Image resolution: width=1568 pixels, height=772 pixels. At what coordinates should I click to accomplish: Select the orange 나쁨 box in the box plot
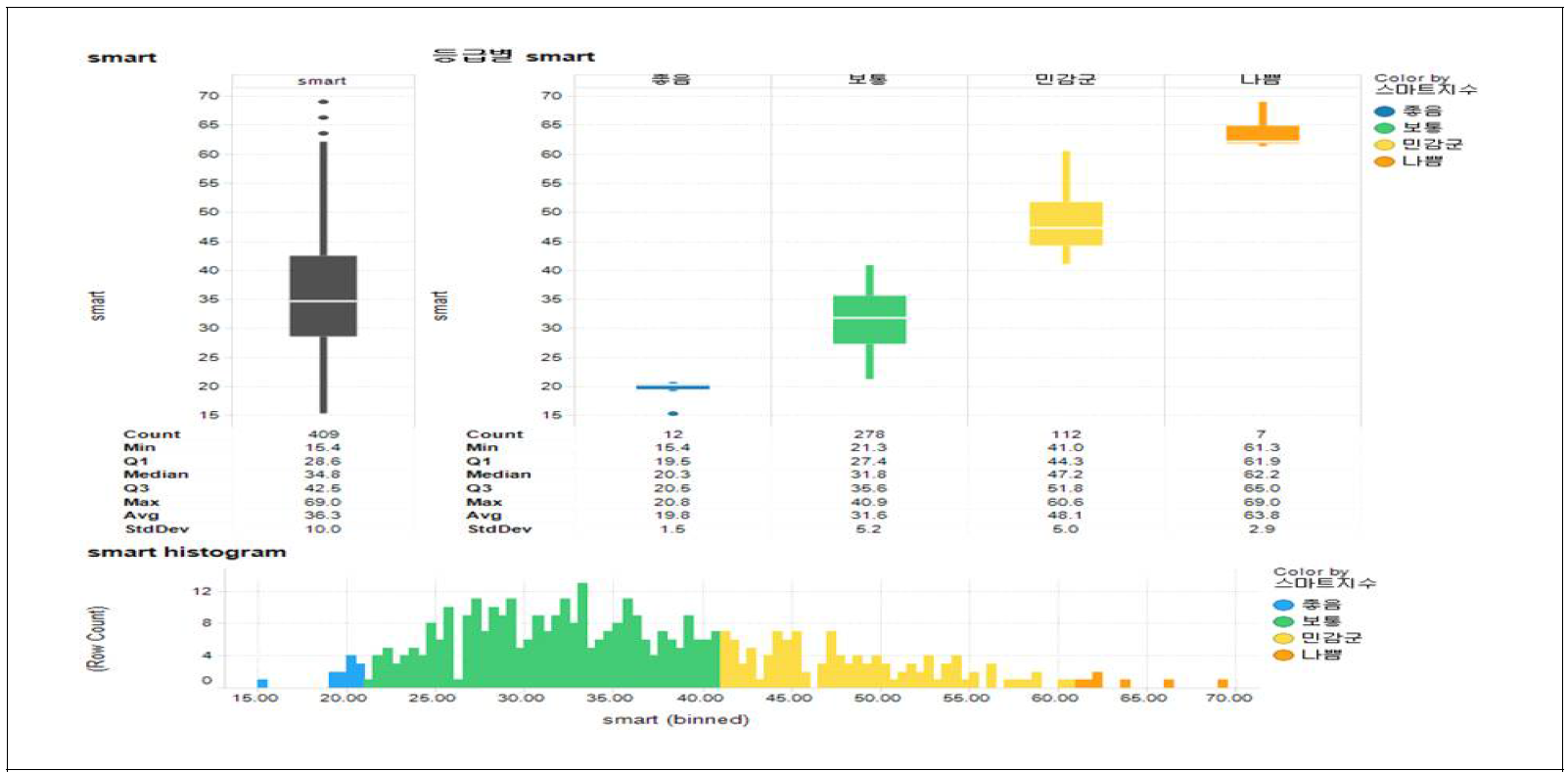coord(1263,134)
